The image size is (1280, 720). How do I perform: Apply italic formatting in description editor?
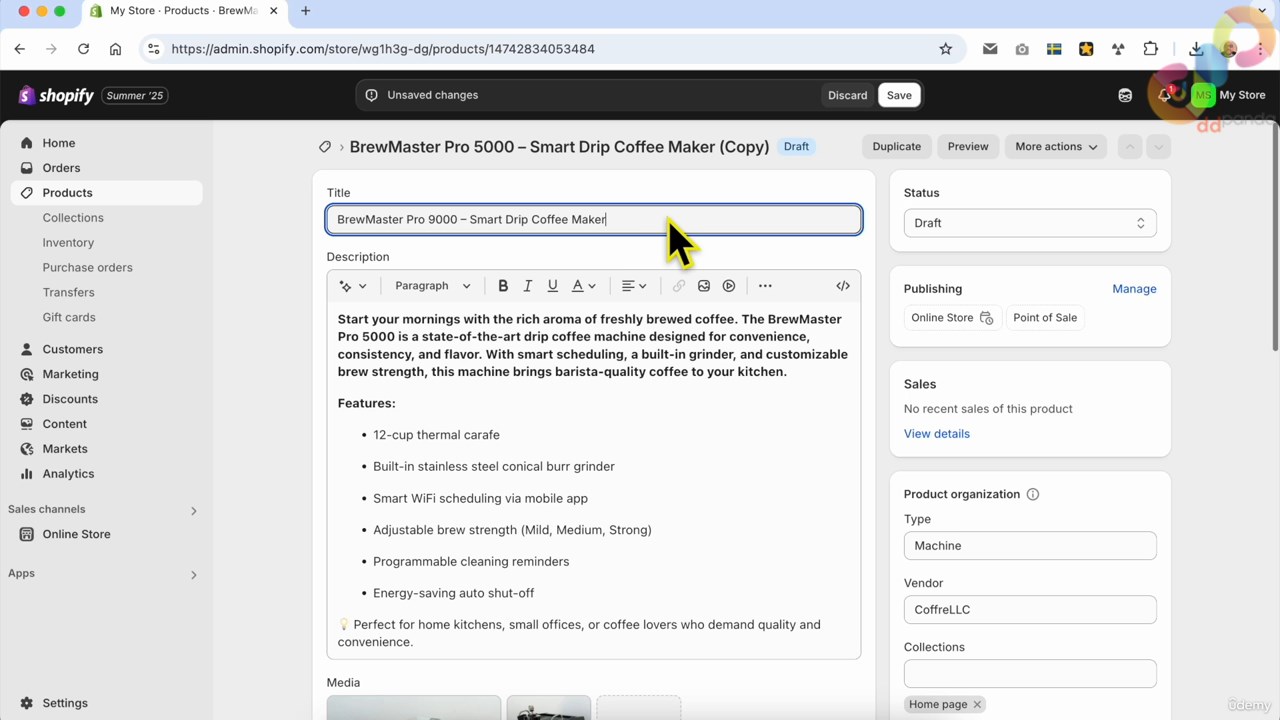(x=528, y=286)
